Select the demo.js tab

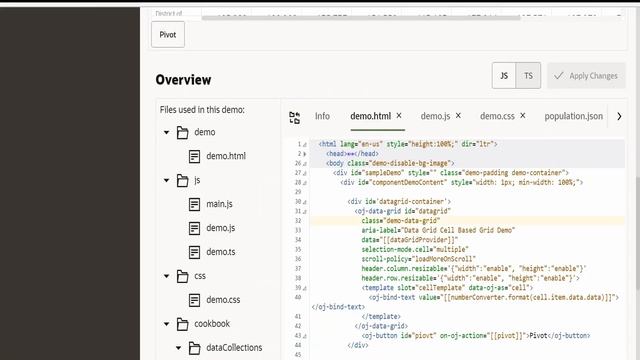point(435,116)
